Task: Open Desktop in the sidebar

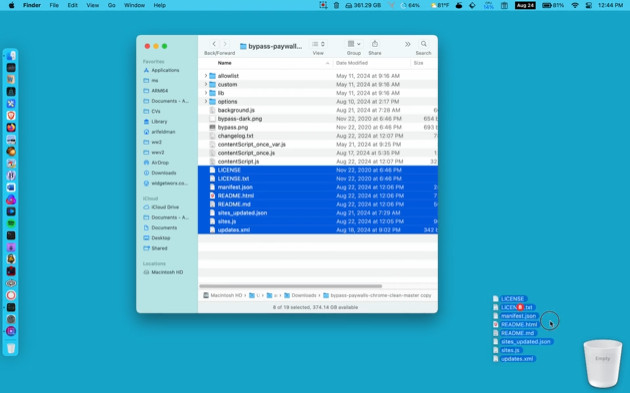Action: pyautogui.click(x=157, y=238)
